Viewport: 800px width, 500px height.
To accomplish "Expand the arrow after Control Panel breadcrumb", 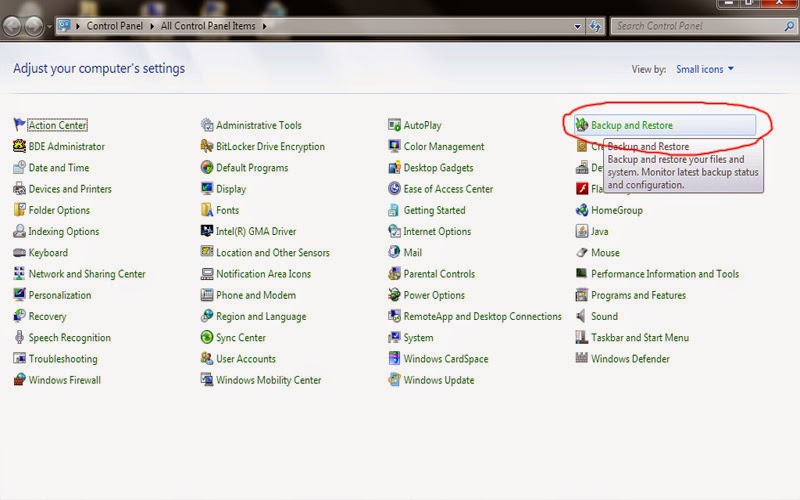I will [x=152, y=26].
